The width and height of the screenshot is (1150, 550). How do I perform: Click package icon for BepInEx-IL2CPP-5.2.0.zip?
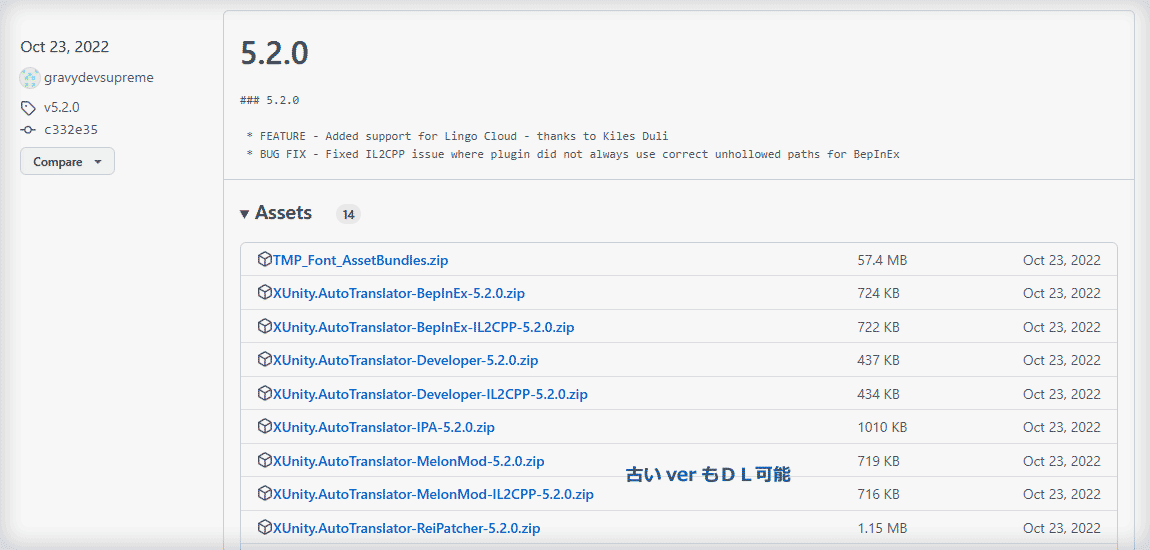pyautogui.click(x=265, y=326)
